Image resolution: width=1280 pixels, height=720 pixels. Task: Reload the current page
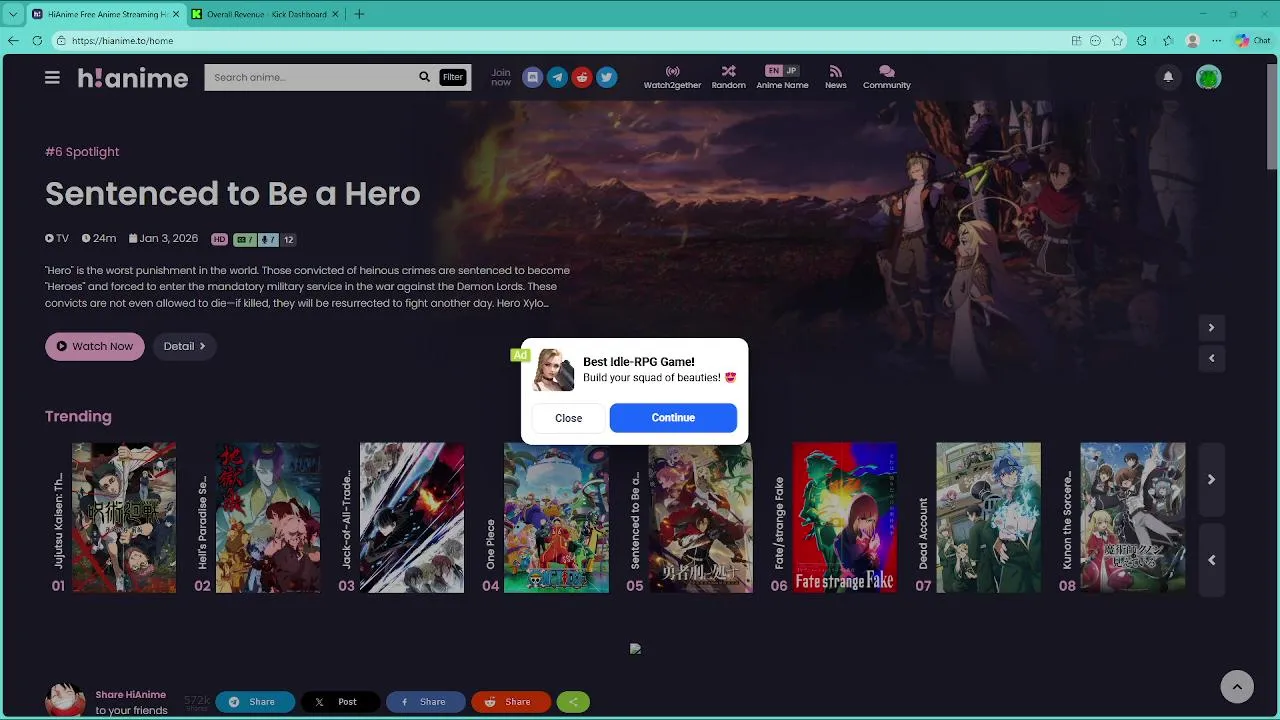click(x=37, y=41)
